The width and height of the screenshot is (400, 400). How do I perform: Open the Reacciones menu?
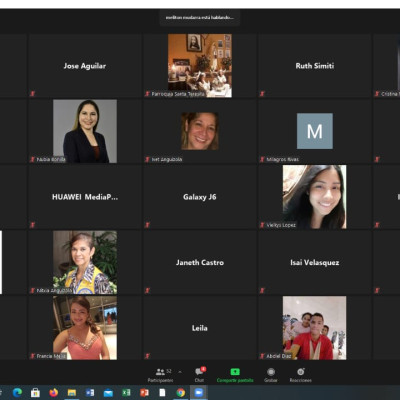(301, 375)
